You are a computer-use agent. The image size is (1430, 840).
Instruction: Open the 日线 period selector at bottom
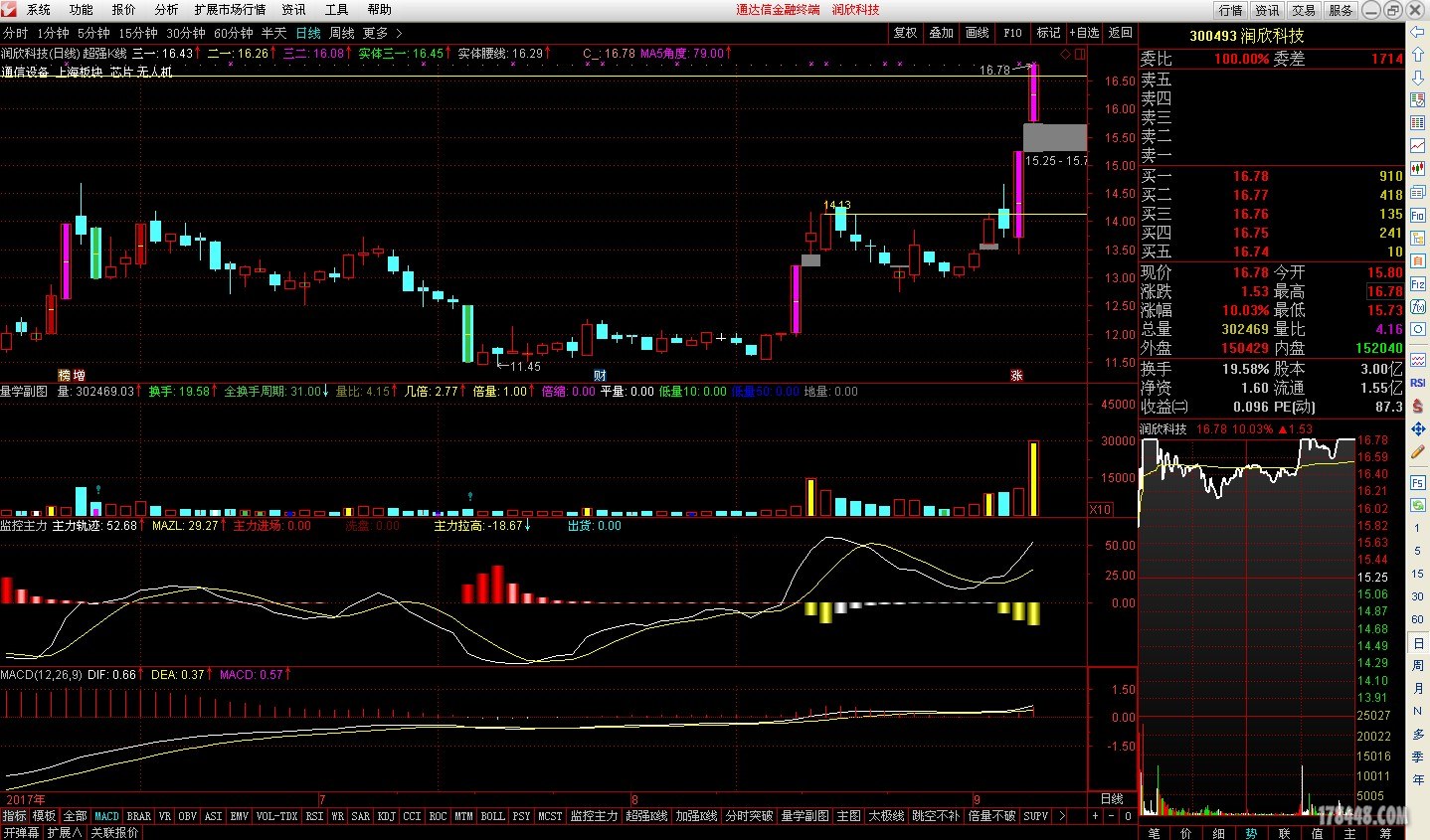pos(1112,799)
